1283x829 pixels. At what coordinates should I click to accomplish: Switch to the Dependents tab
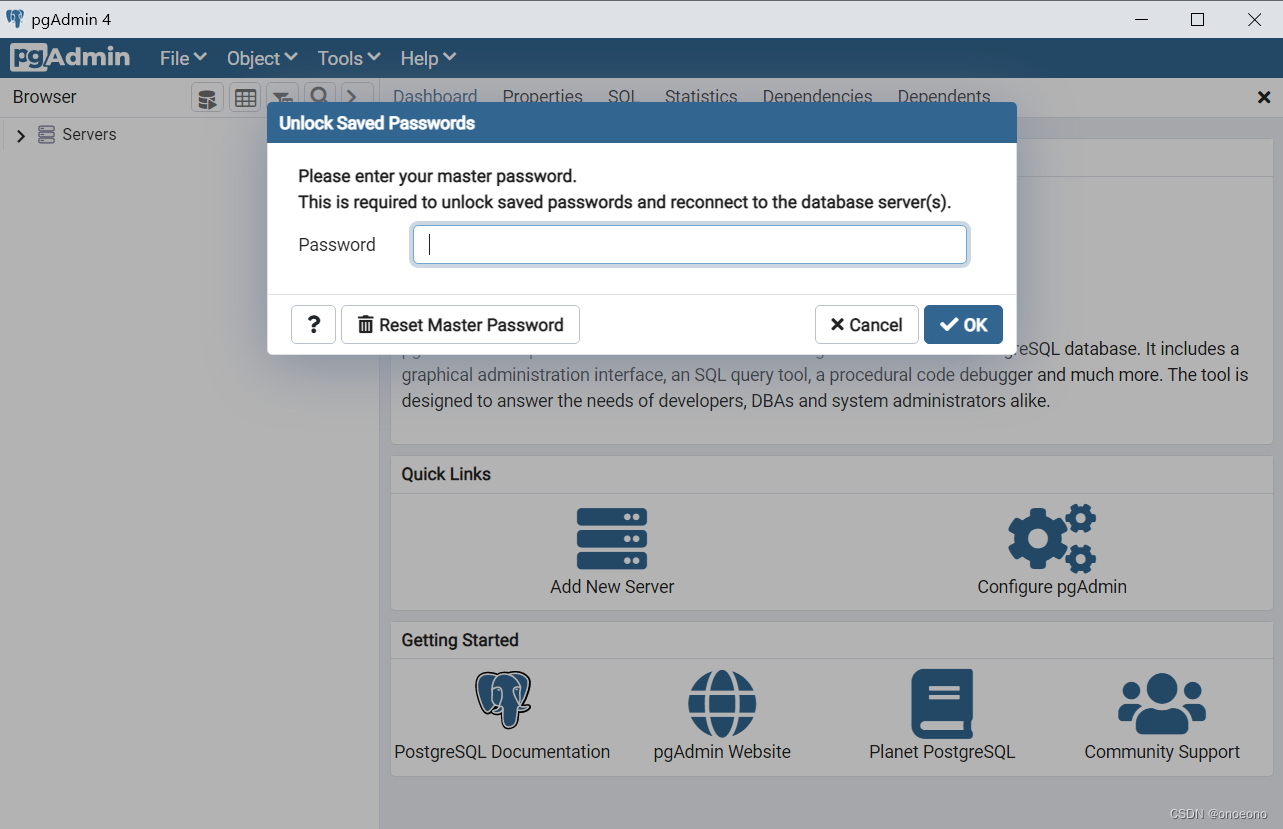click(944, 96)
